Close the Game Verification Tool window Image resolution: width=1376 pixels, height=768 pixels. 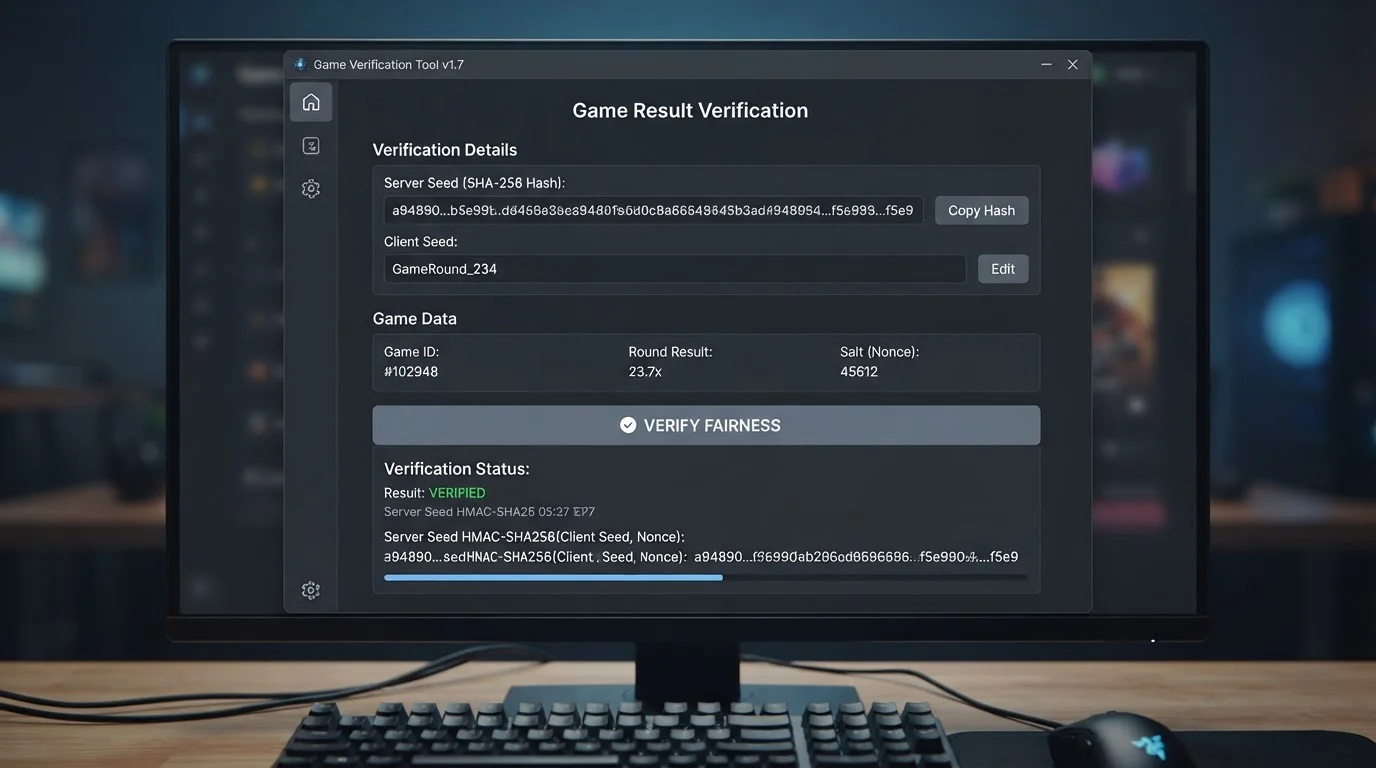tap(1073, 64)
